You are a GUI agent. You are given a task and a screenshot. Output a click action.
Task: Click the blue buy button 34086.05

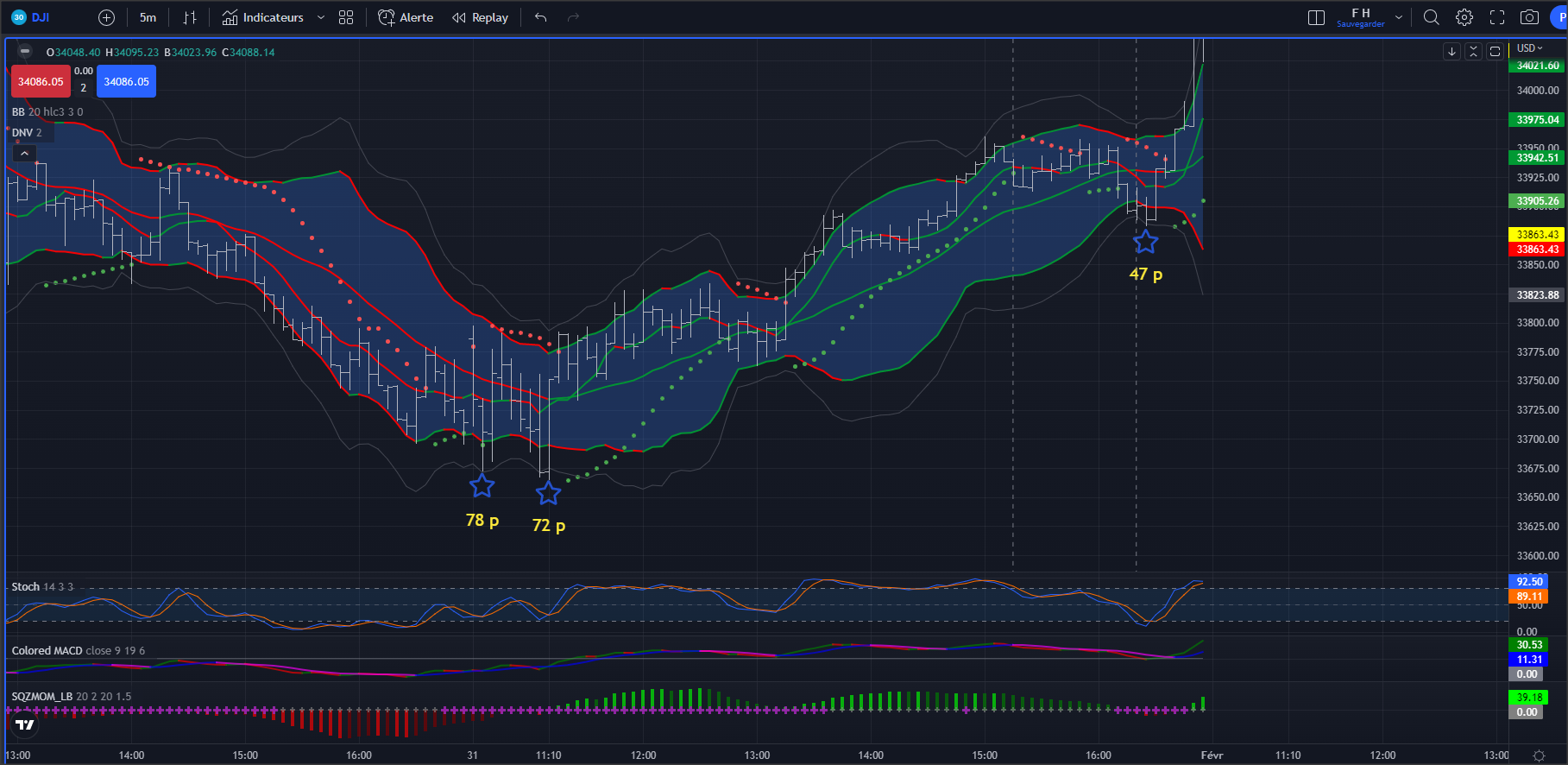[126, 82]
